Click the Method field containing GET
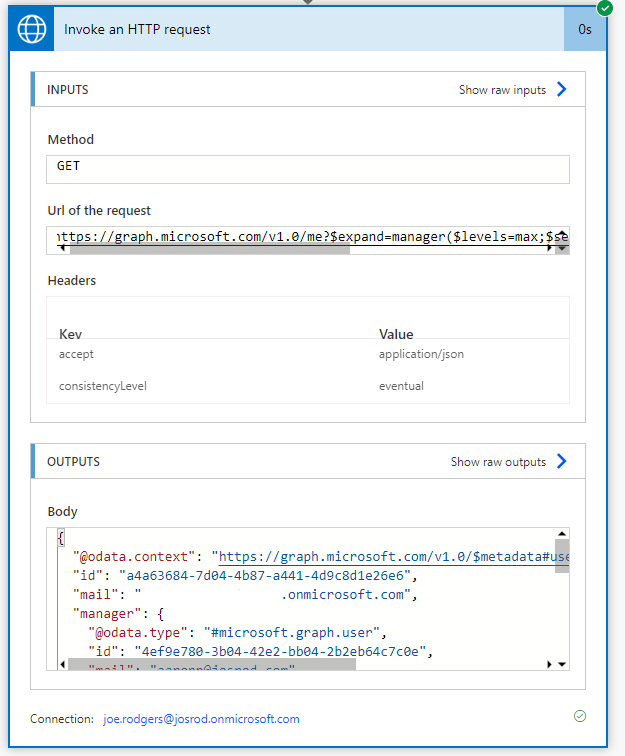 pyautogui.click(x=308, y=169)
